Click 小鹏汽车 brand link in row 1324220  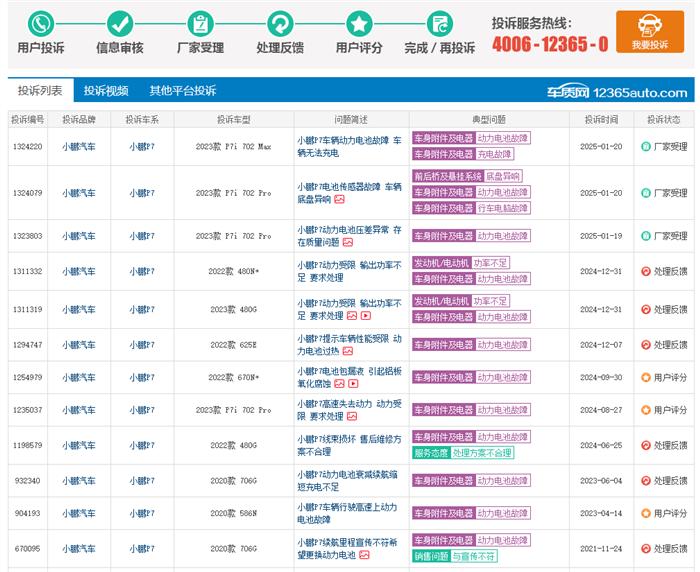[x=79, y=146]
